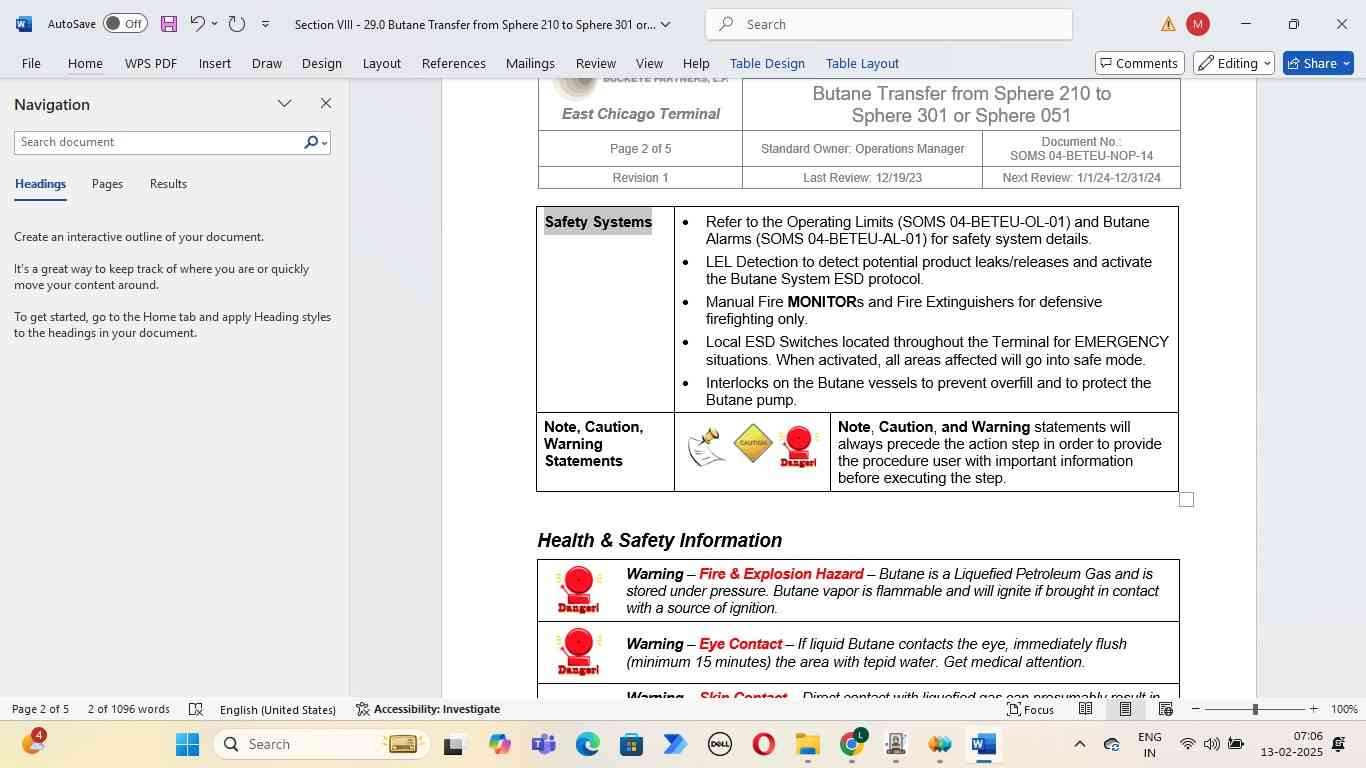The width and height of the screenshot is (1366, 768).
Task: Click the 100% zoom level
Action: click(x=1344, y=709)
